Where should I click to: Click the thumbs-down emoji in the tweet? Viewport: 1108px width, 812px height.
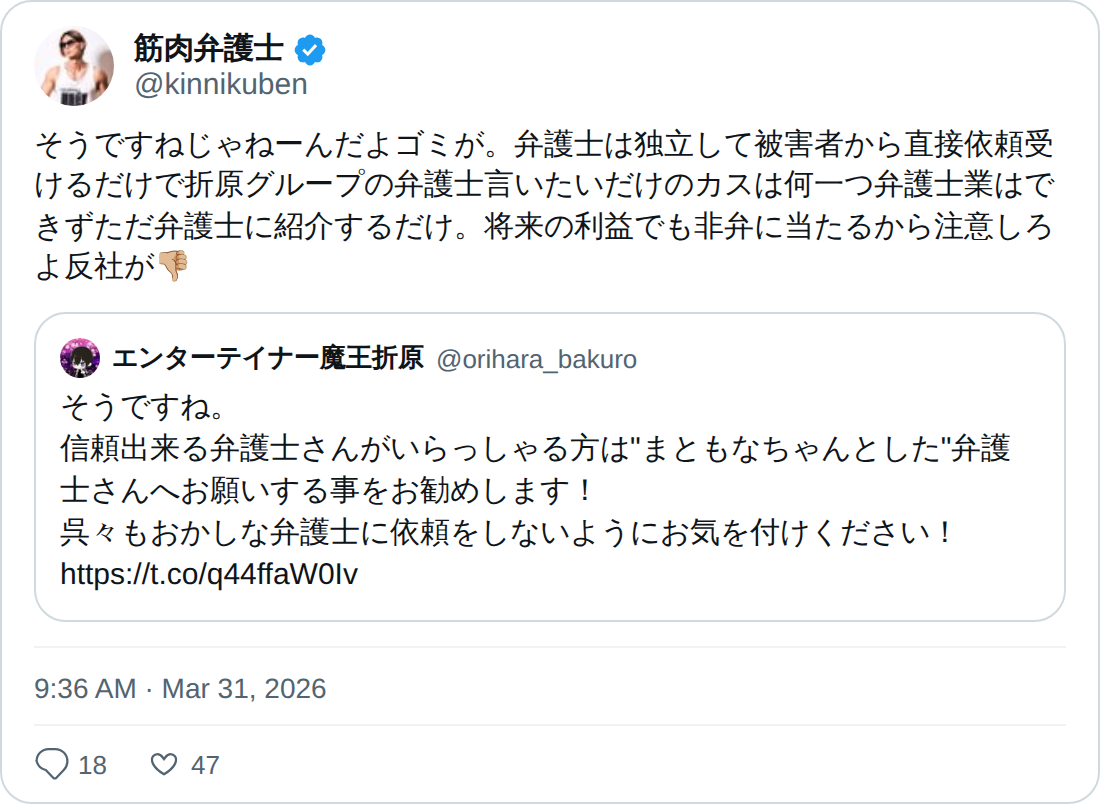coord(173,265)
